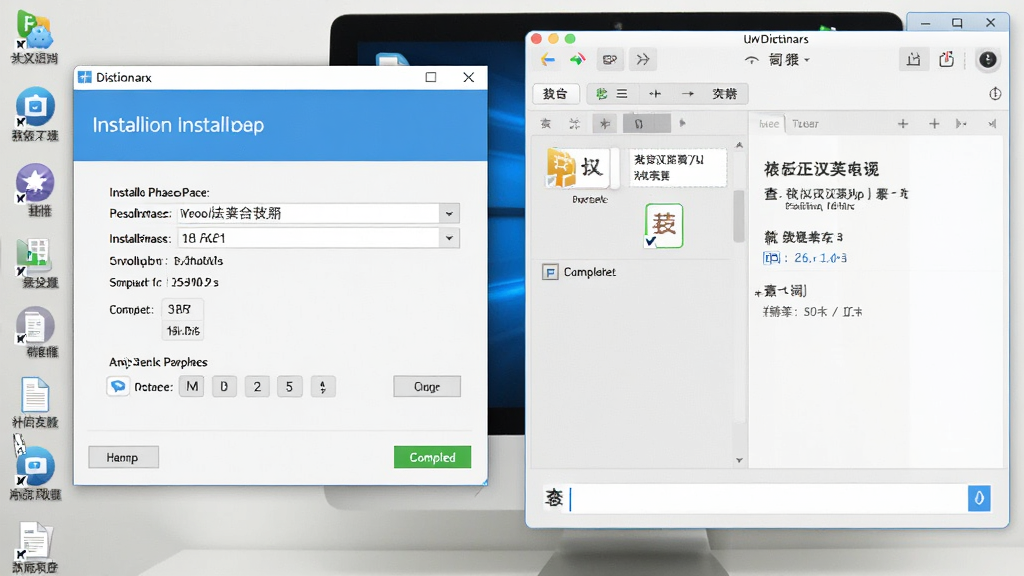Select the 5 button in the Dctace row
1024x576 pixels.
click(x=289, y=387)
